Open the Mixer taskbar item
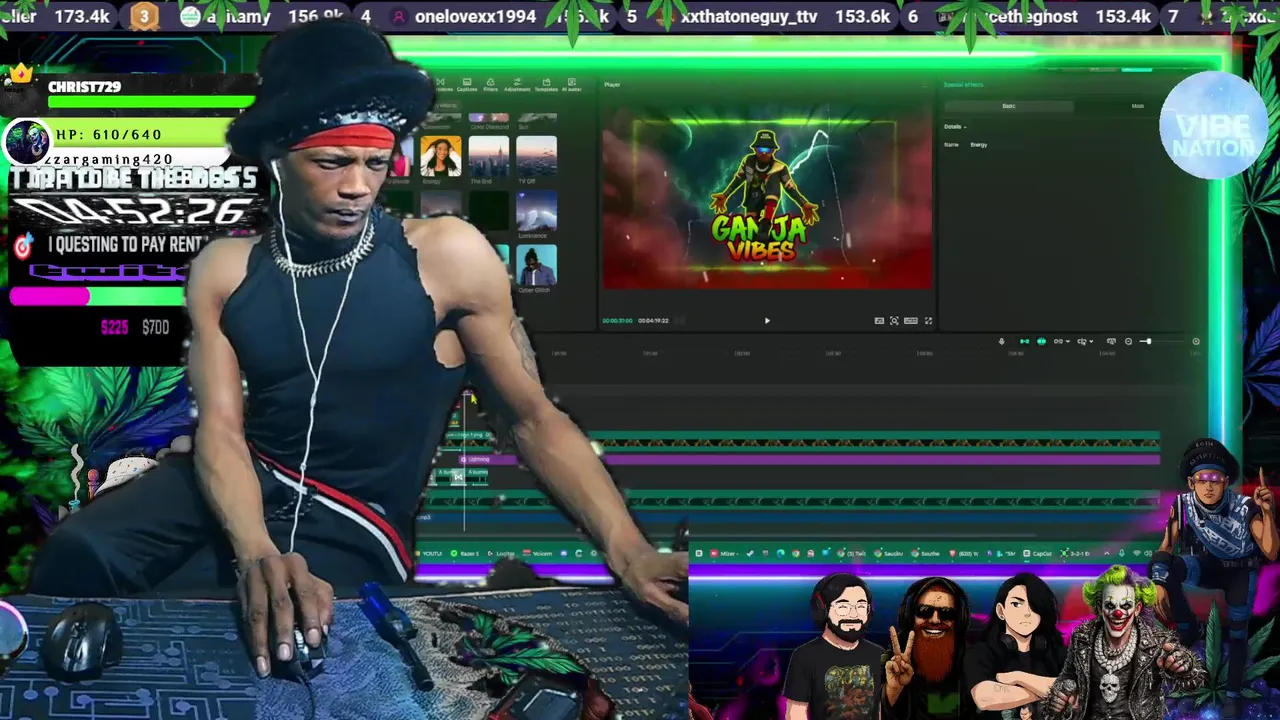The image size is (1280, 720). [722, 553]
